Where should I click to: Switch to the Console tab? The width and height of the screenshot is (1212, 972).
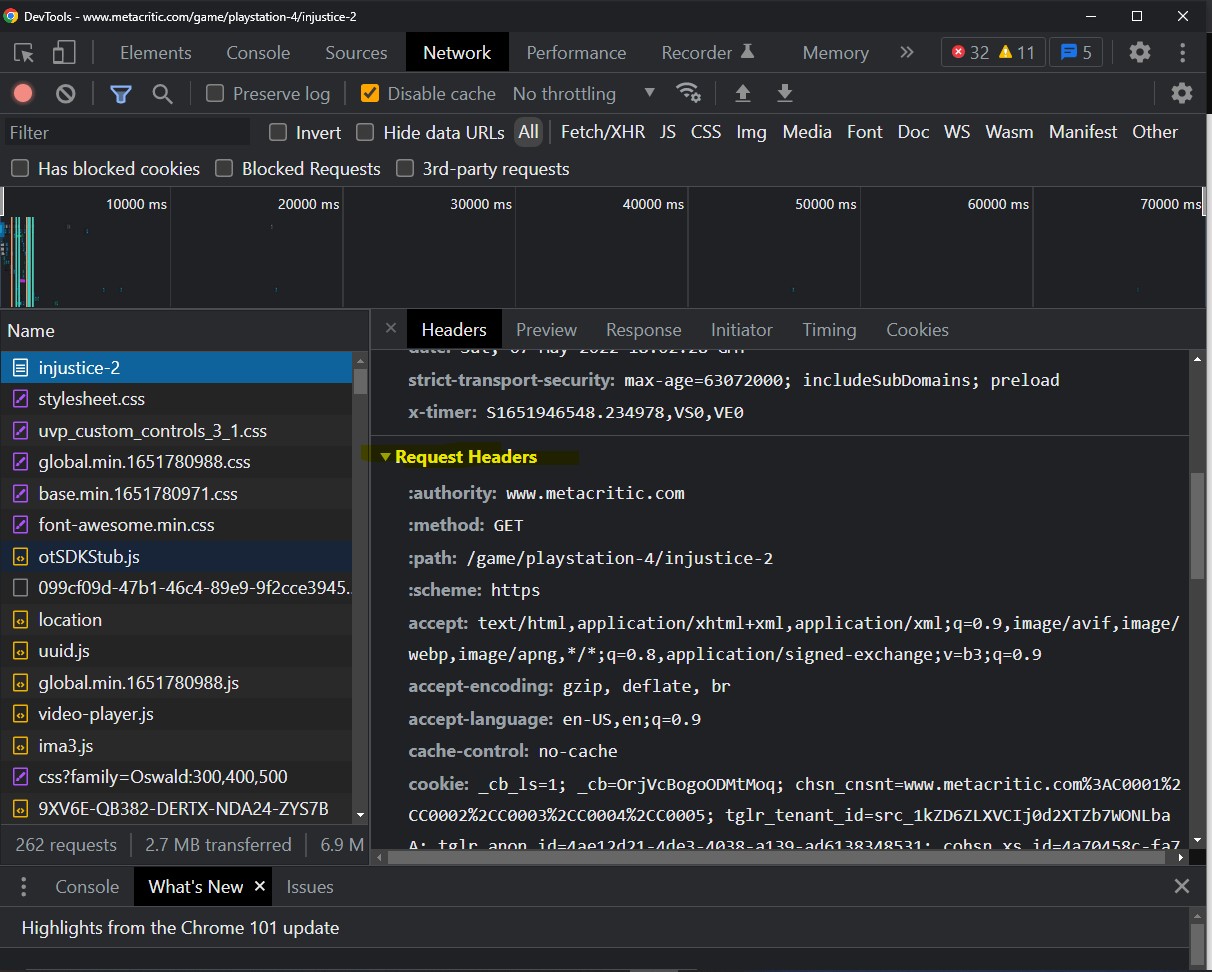[258, 52]
